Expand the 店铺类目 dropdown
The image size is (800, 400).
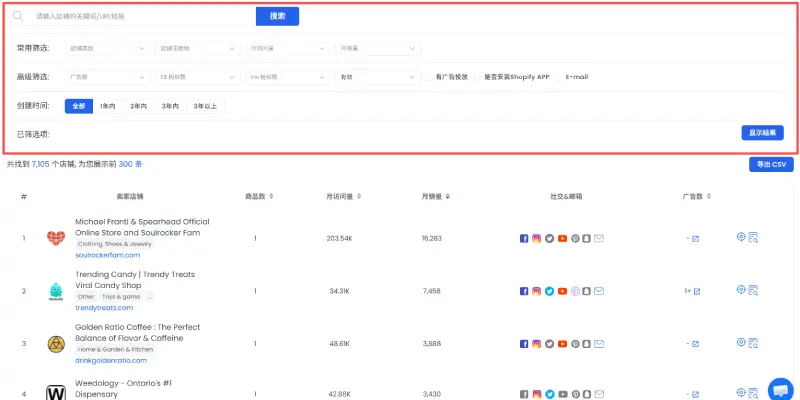point(108,48)
